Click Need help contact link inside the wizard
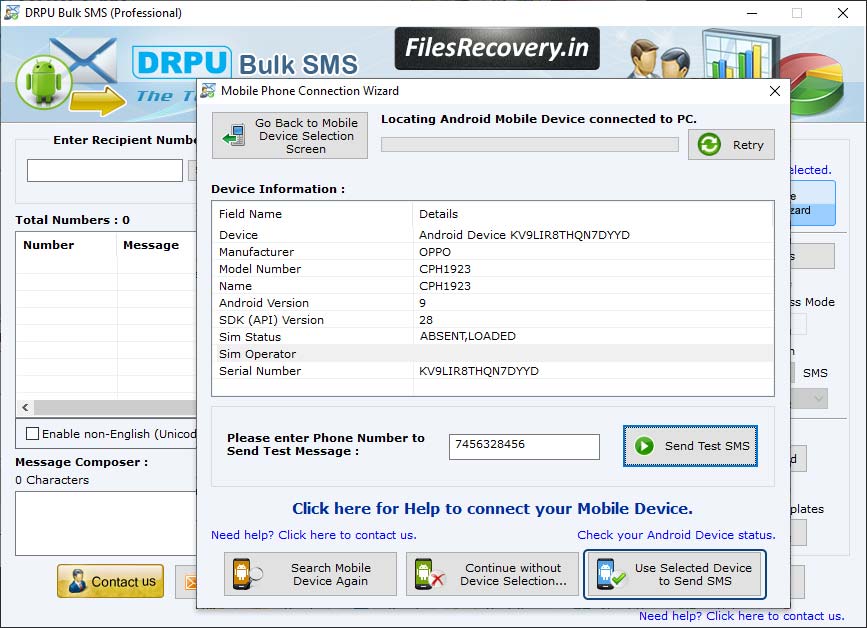 coord(314,535)
